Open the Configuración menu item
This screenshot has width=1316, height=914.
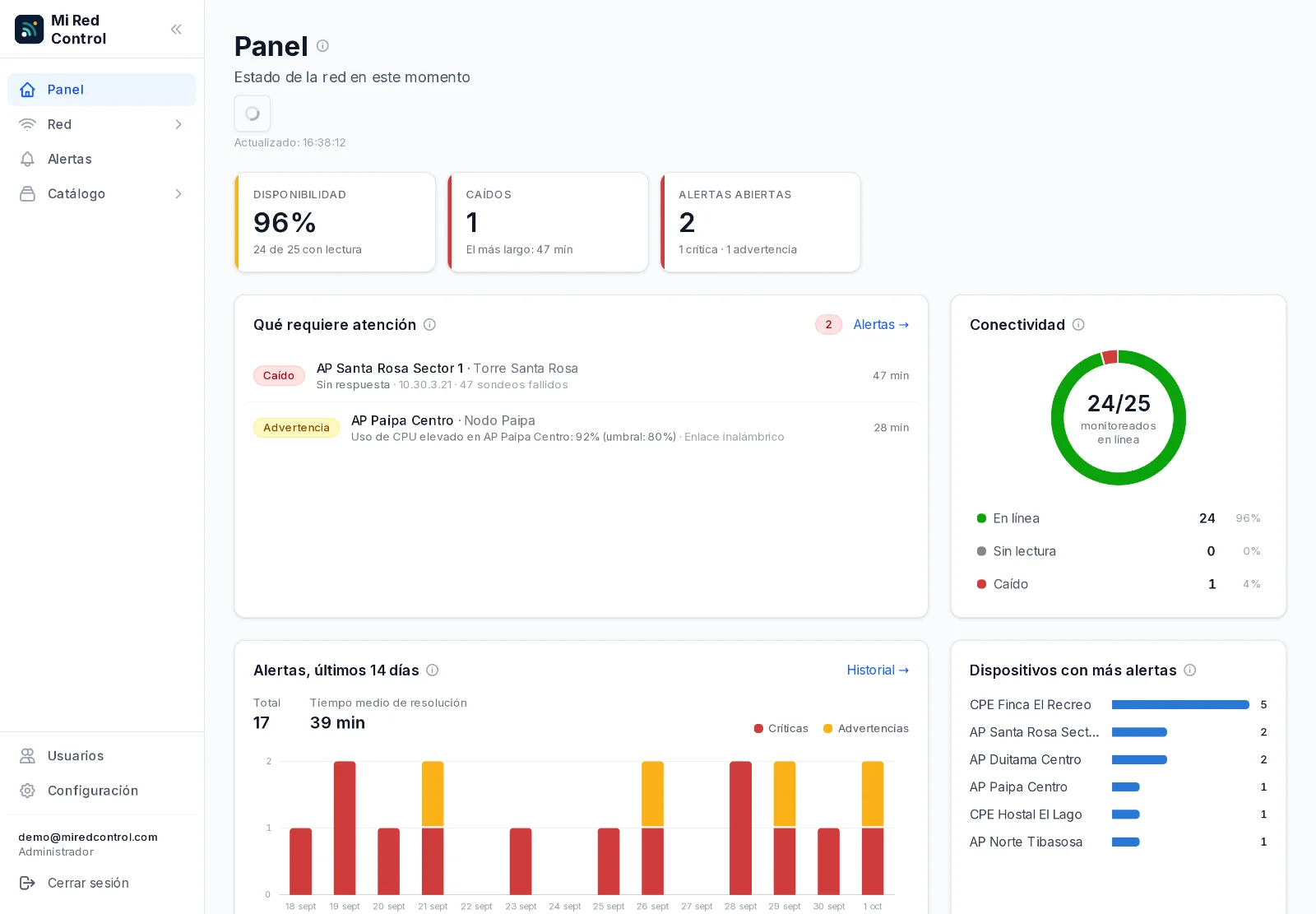[x=102, y=790]
